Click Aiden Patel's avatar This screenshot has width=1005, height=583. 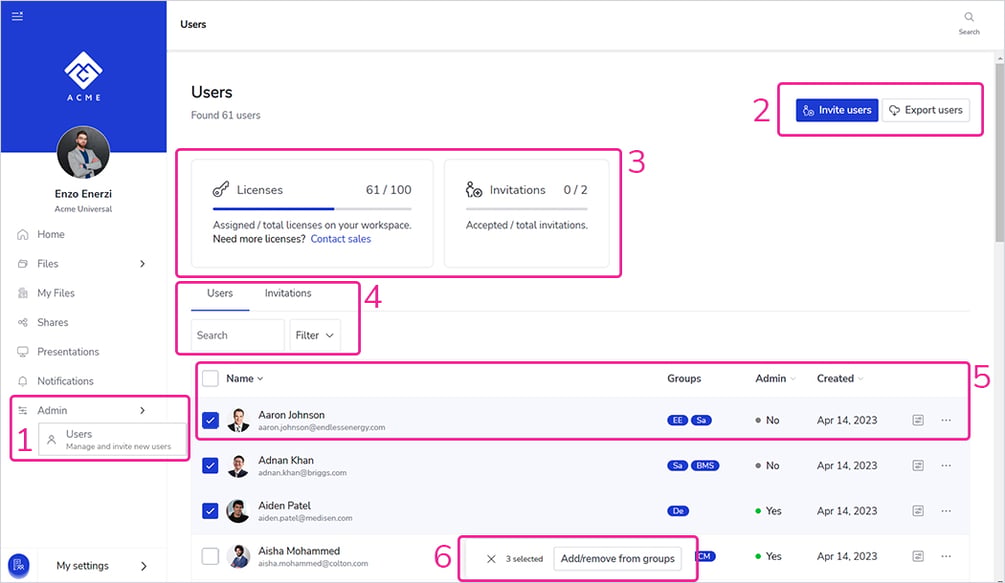coord(238,511)
